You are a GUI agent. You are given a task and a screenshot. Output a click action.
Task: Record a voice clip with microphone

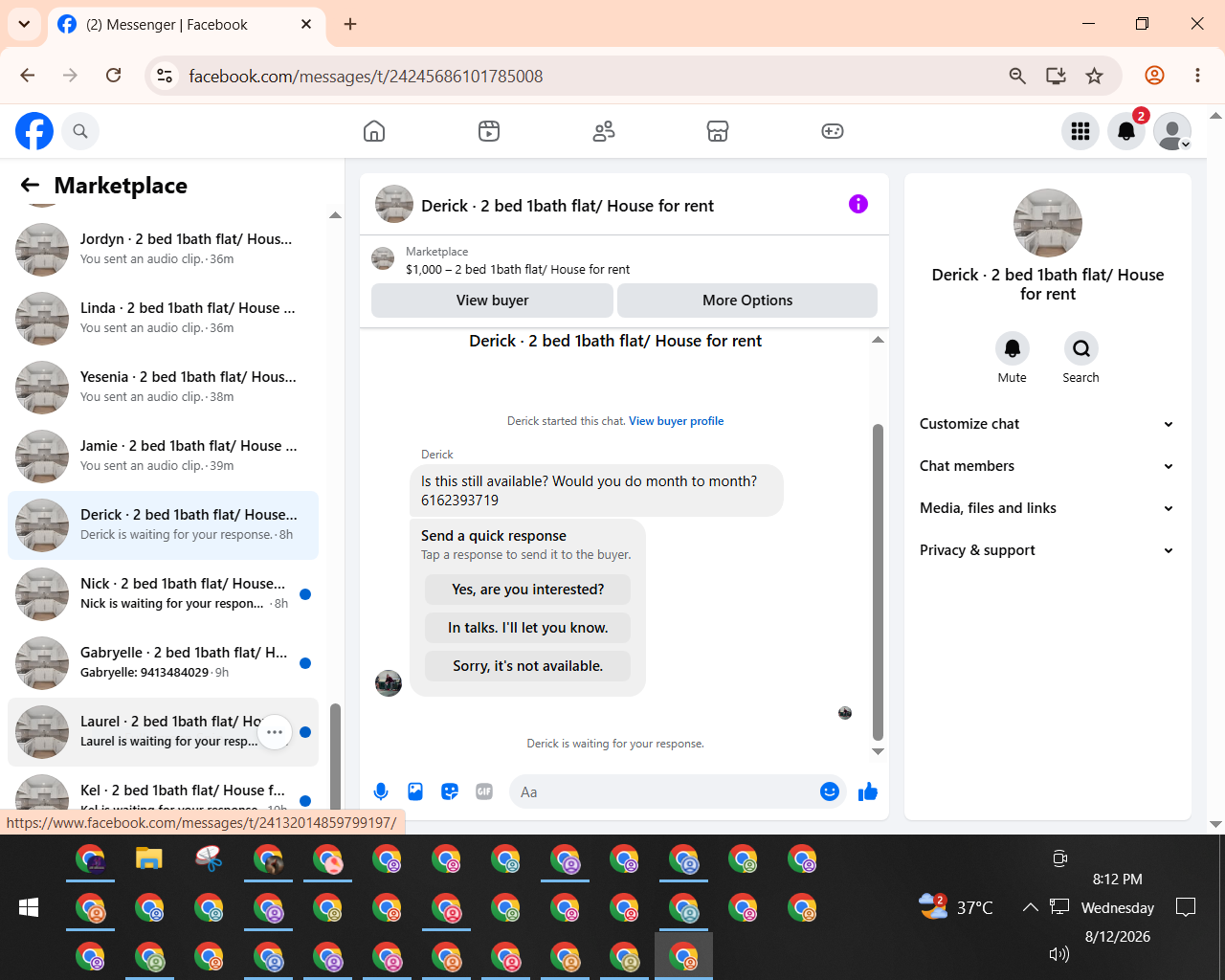tap(381, 791)
